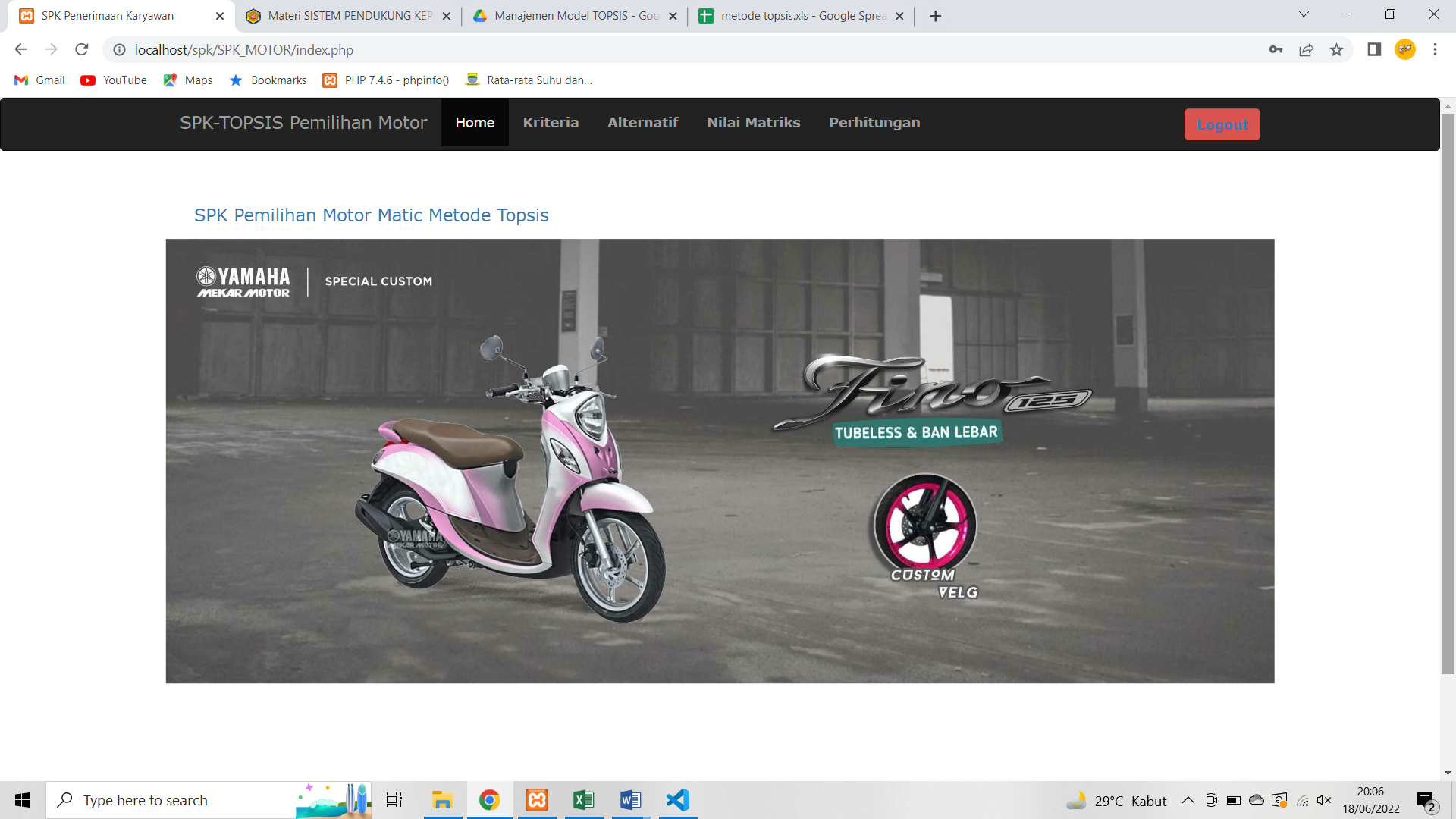Open the XAMPP icon in the taskbar

pos(536,799)
